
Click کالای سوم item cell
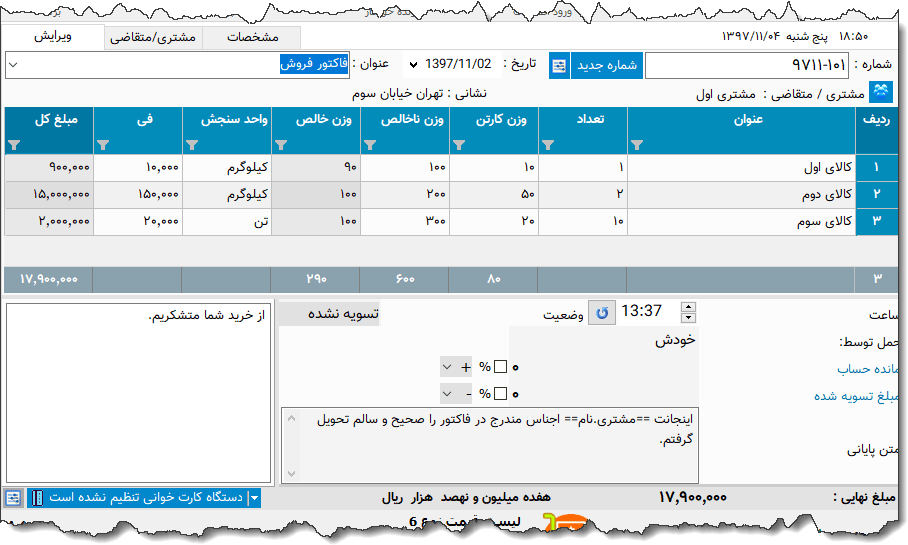[741, 221]
